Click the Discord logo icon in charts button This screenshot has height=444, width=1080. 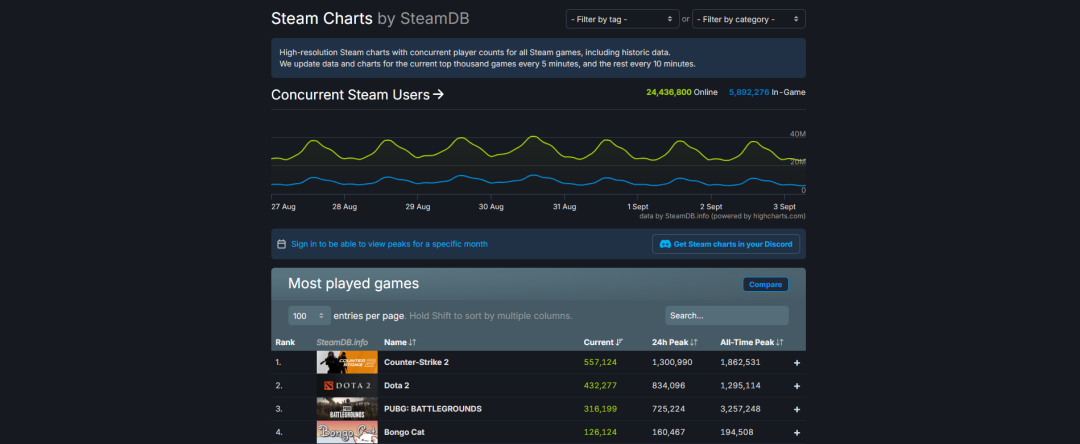pos(665,244)
